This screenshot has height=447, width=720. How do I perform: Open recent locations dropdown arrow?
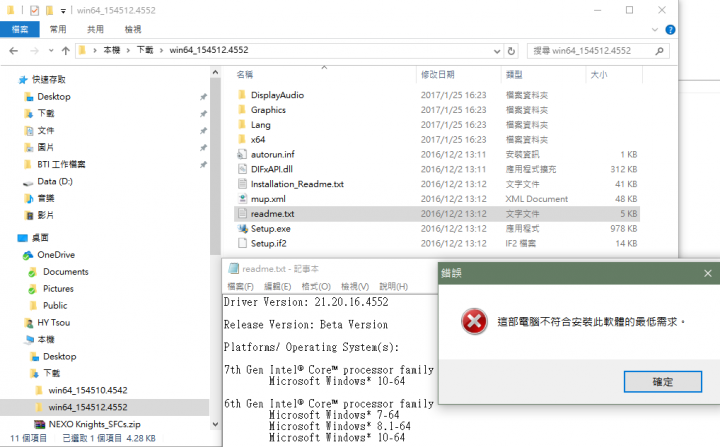coord(51,51)
